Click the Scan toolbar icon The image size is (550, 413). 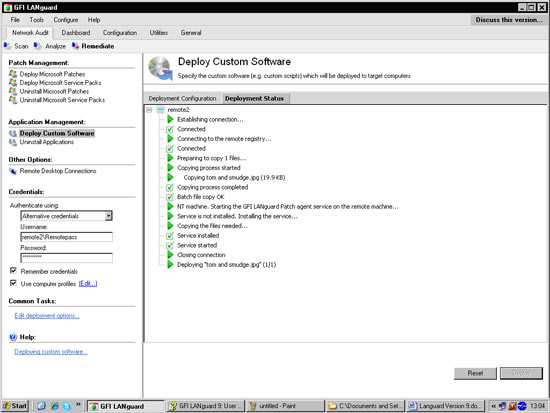coord(7,46)
